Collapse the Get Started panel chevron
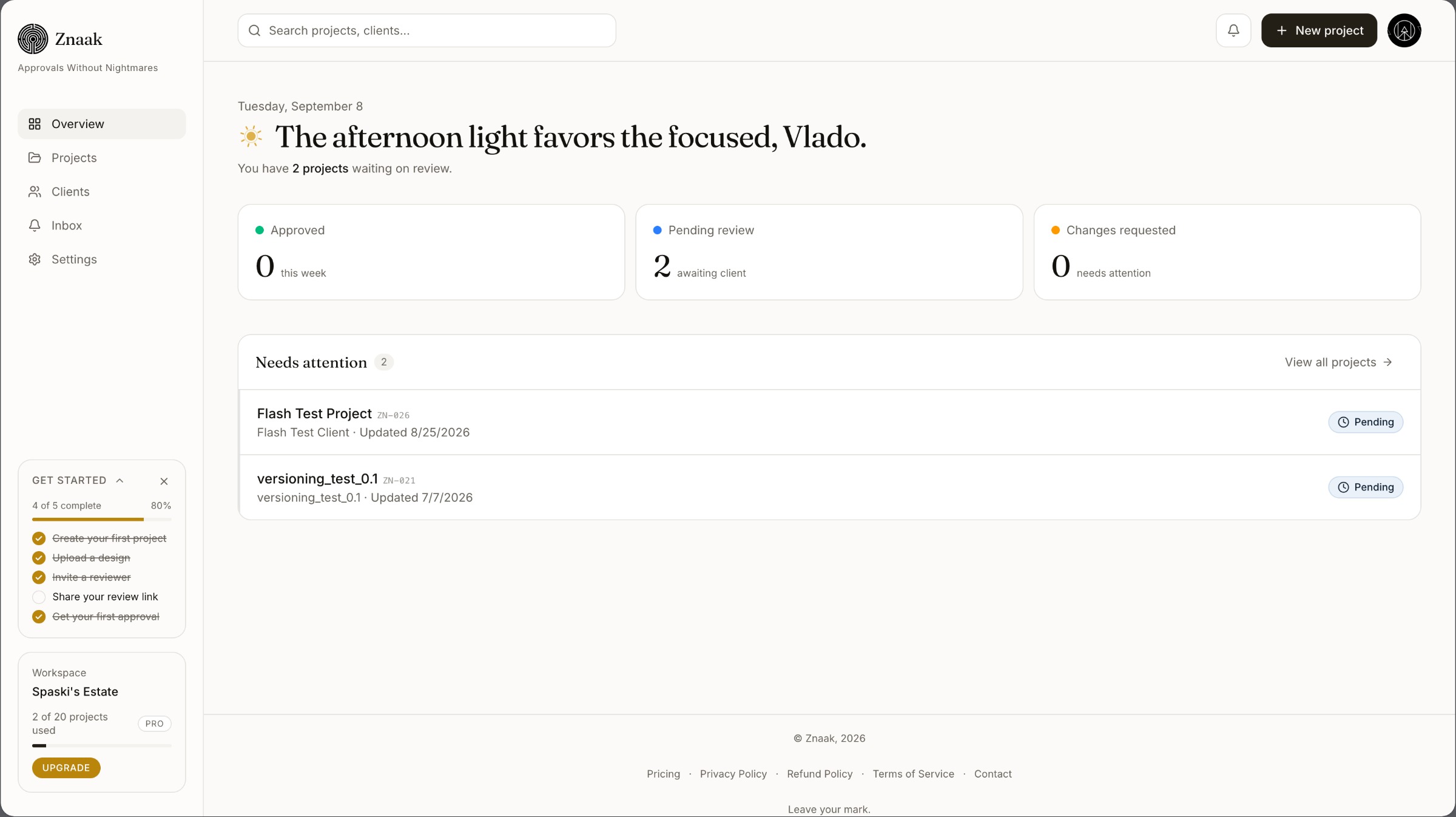 (x=120, y=480)
